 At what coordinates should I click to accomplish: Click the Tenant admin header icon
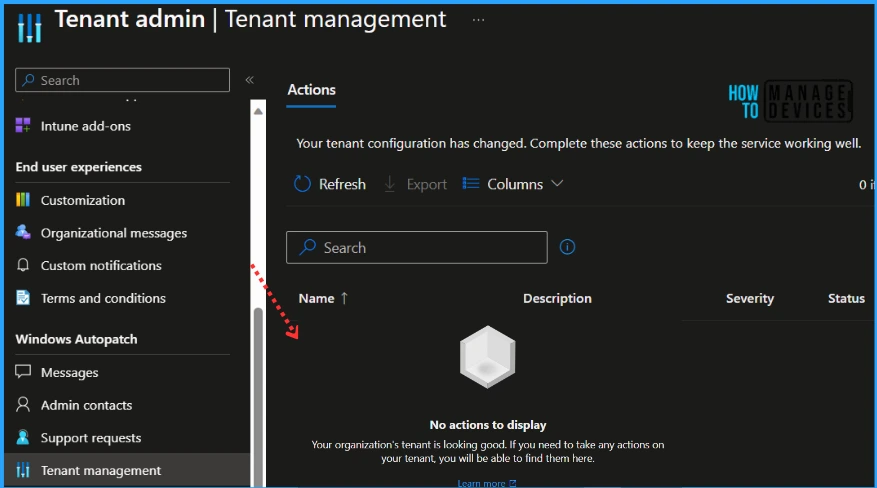coord(29,28)
